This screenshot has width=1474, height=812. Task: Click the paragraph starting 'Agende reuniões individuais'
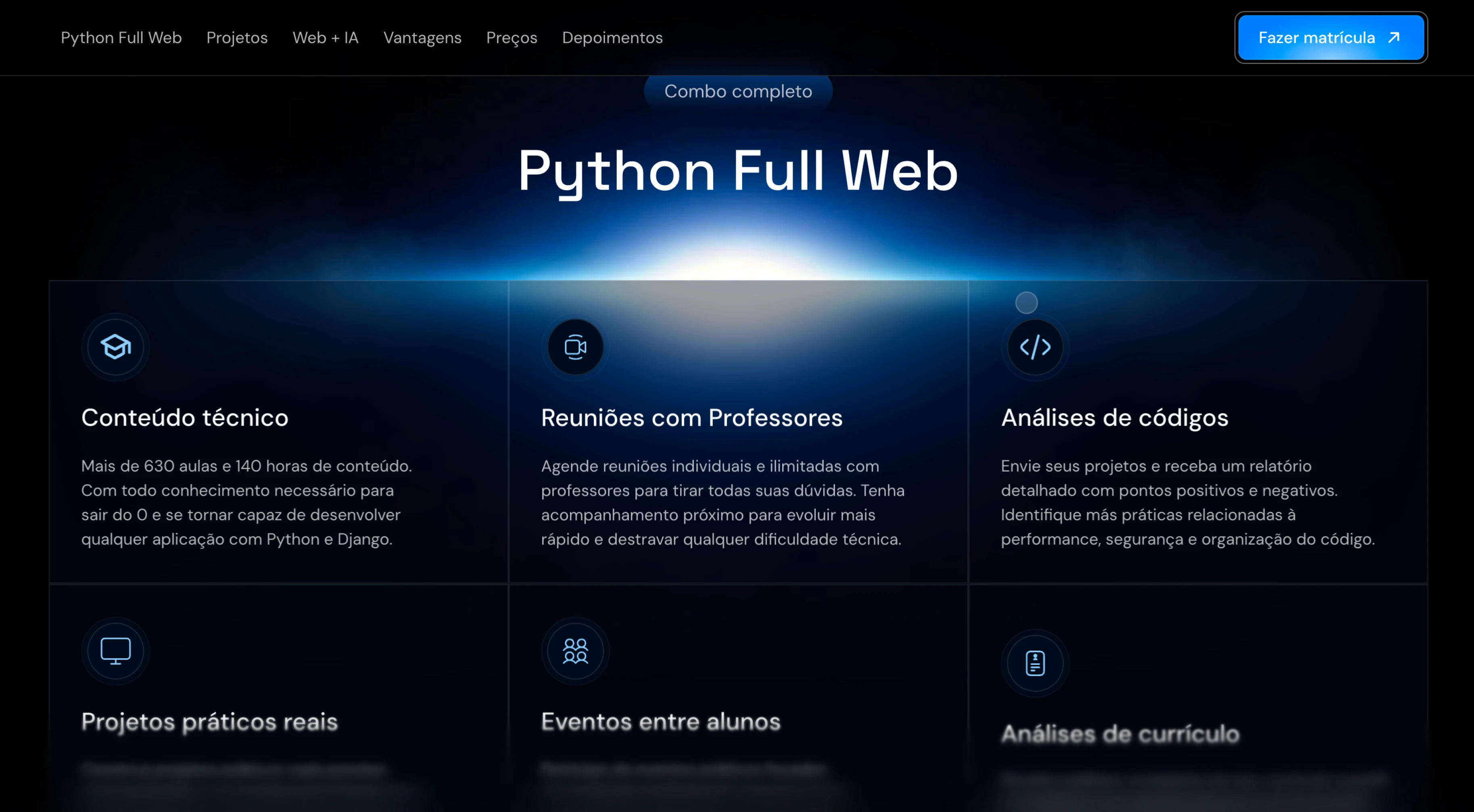(x=723, y=503)
